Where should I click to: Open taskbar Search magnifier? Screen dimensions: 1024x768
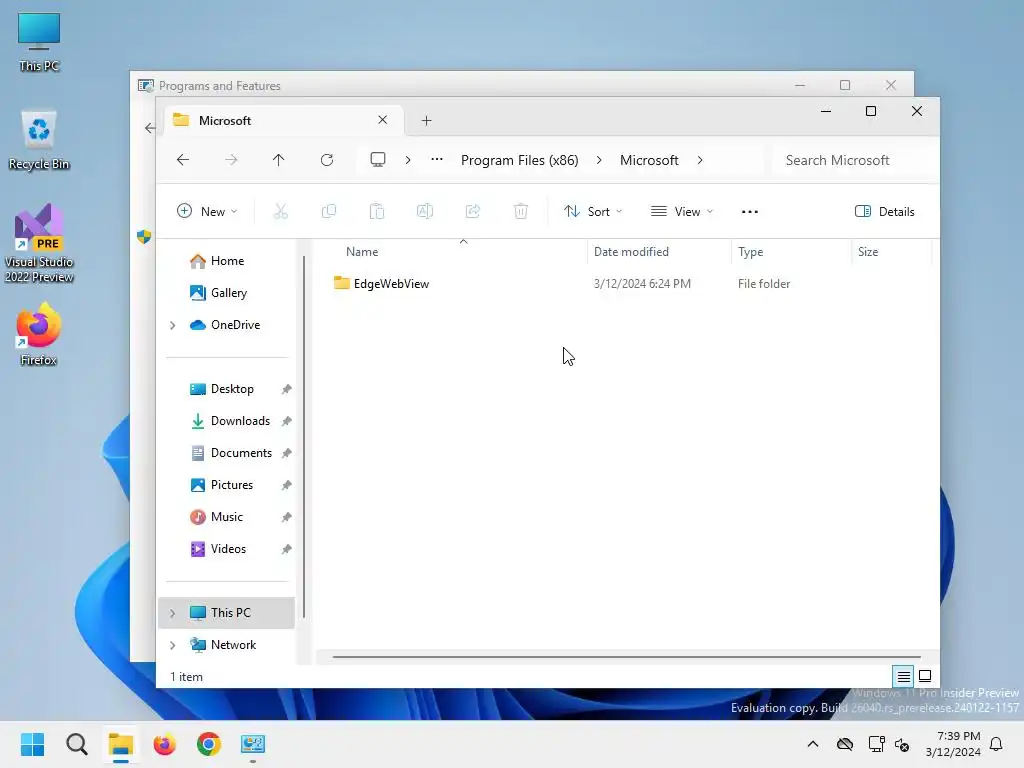(x=76, y=744)
